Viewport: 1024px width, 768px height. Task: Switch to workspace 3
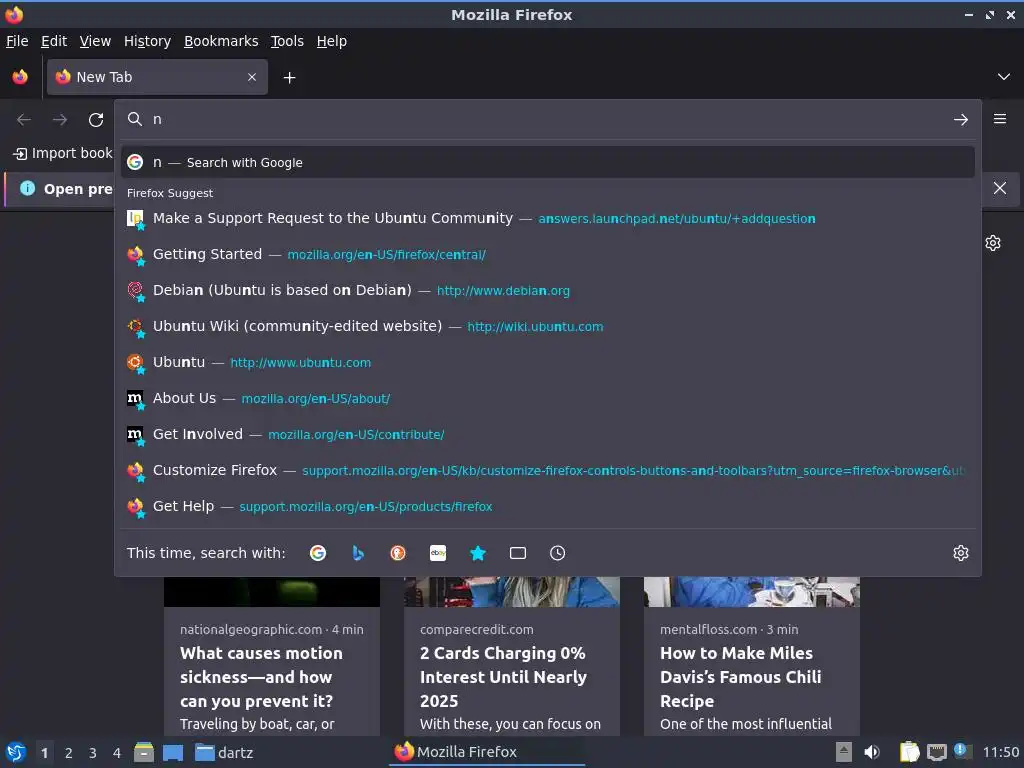pos(93,753)
